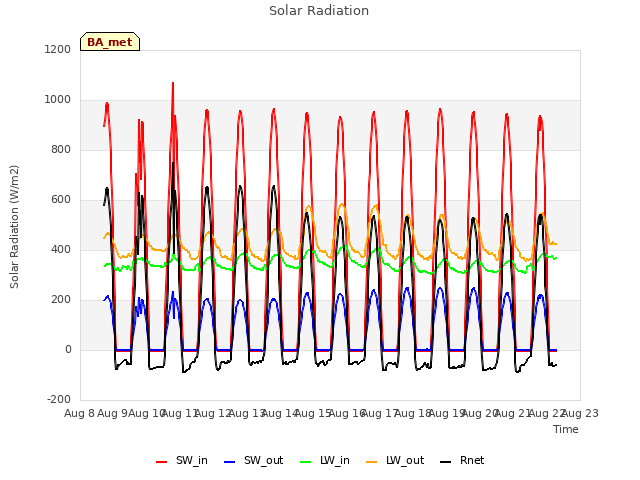
Task: Click the black Rnet legend swatch
Action: pyautogui.click(x=445, y=462)
